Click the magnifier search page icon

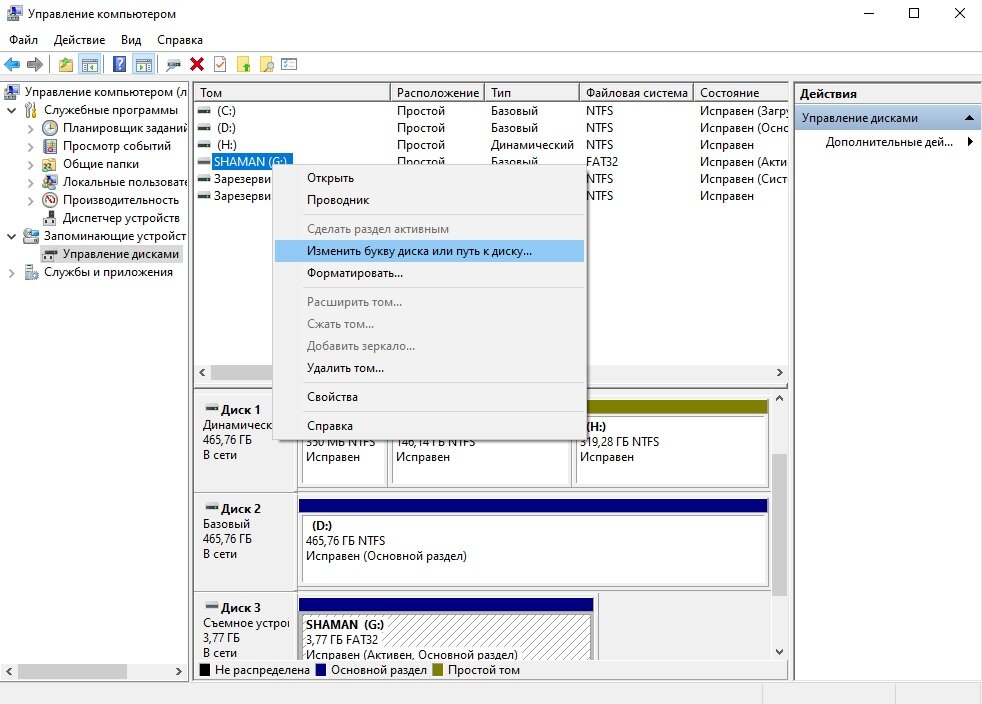267,64
